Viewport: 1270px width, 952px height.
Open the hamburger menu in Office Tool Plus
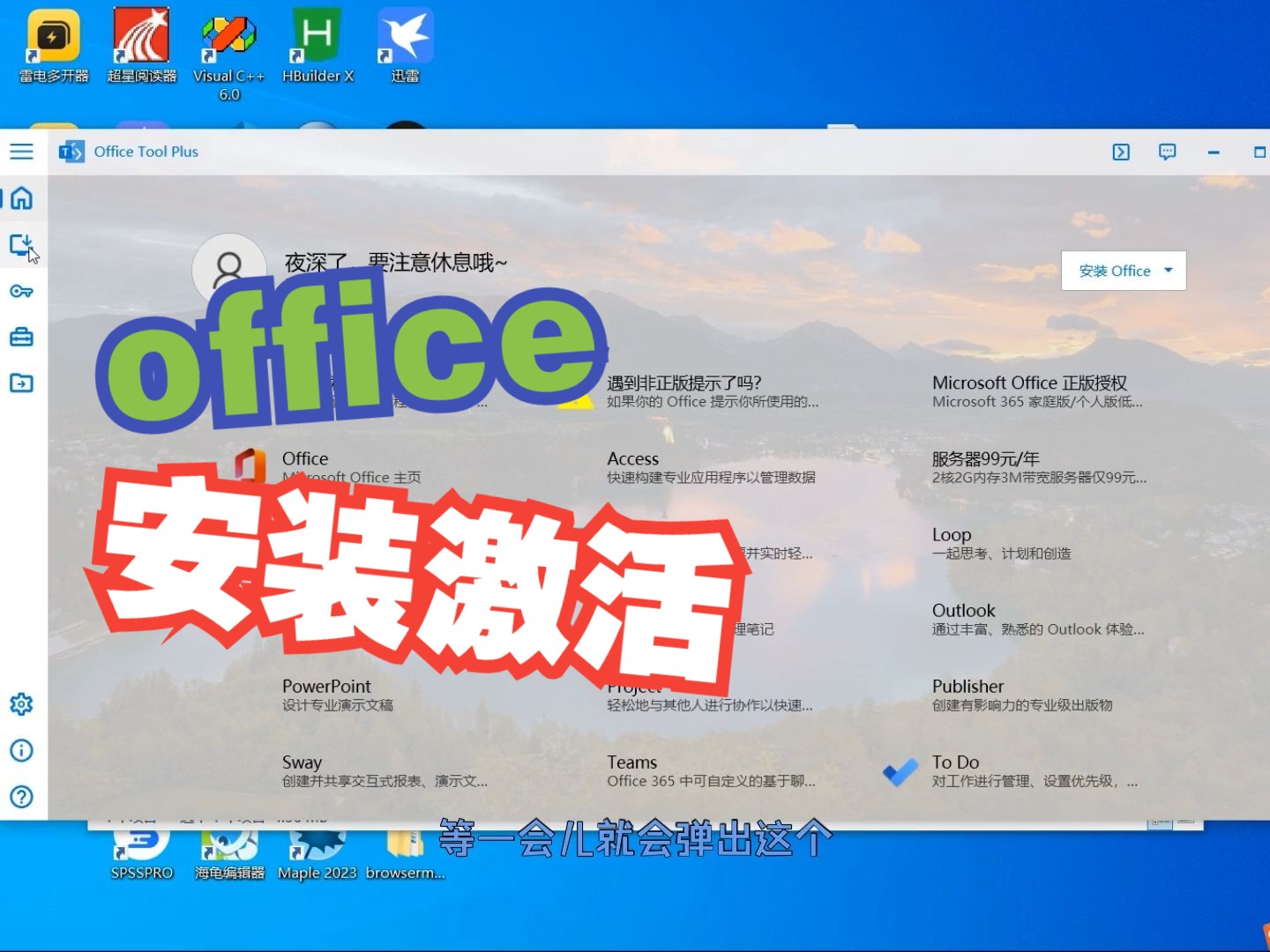tap(21, 152)
